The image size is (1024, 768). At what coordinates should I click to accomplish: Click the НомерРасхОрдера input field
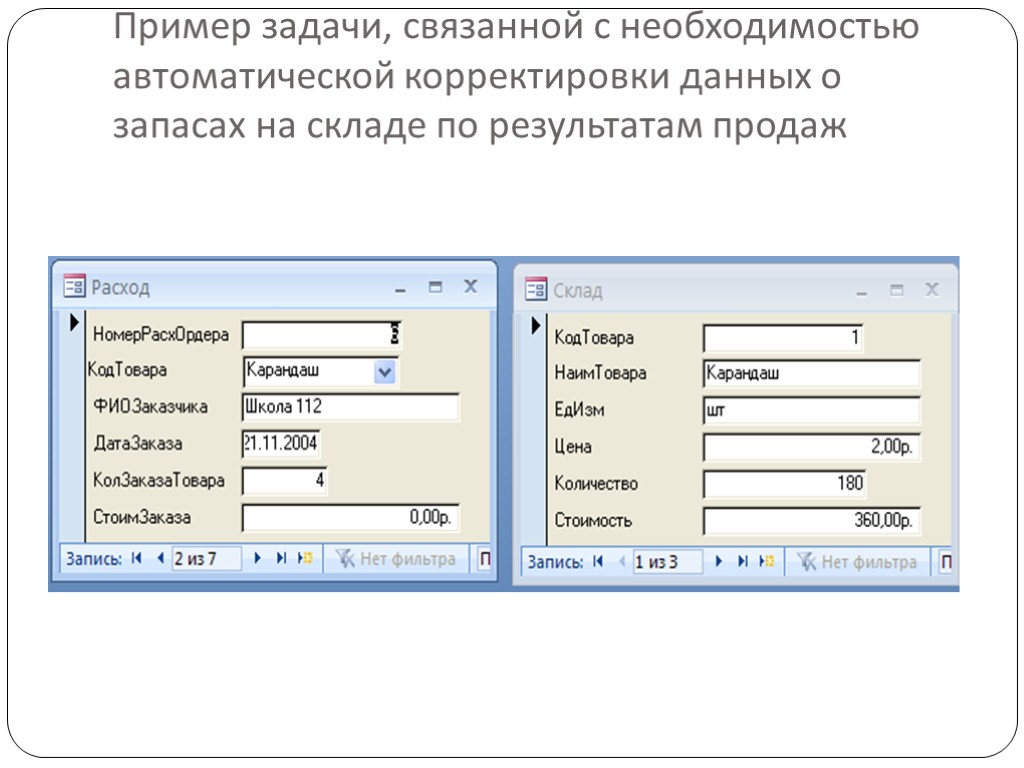[321, 335]
